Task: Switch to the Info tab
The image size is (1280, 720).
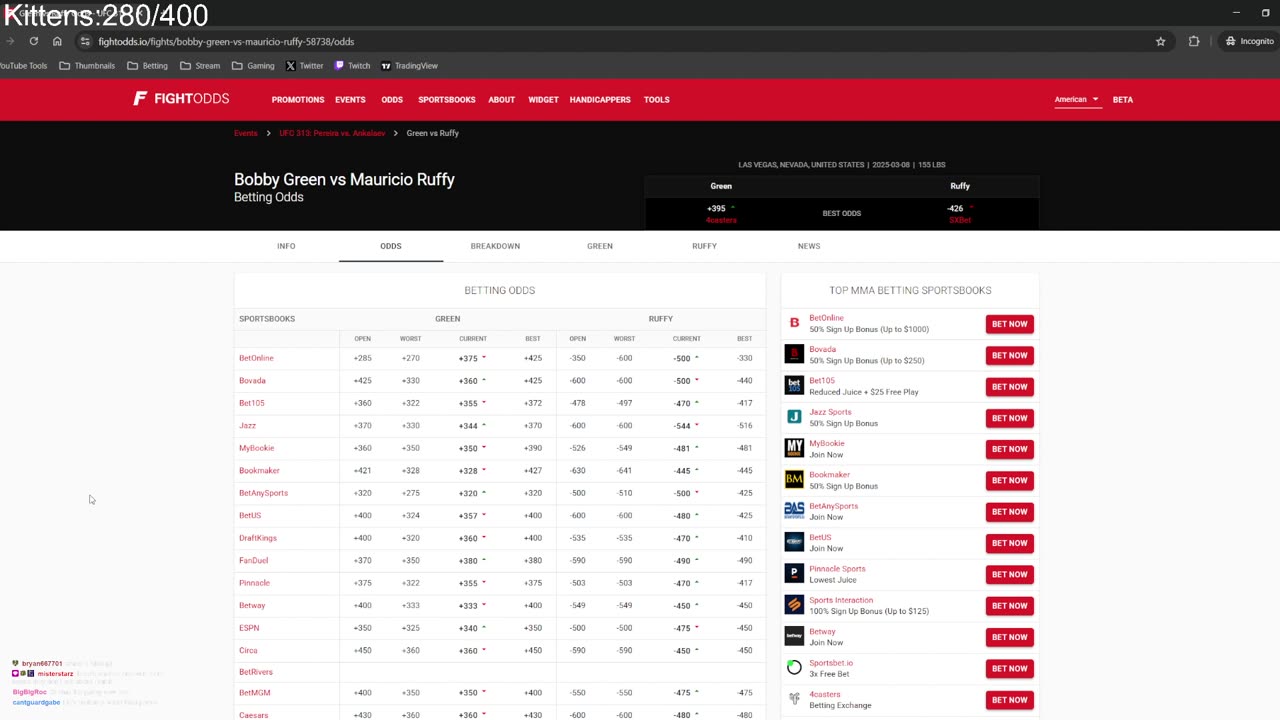Action: [x=286, y=246]
